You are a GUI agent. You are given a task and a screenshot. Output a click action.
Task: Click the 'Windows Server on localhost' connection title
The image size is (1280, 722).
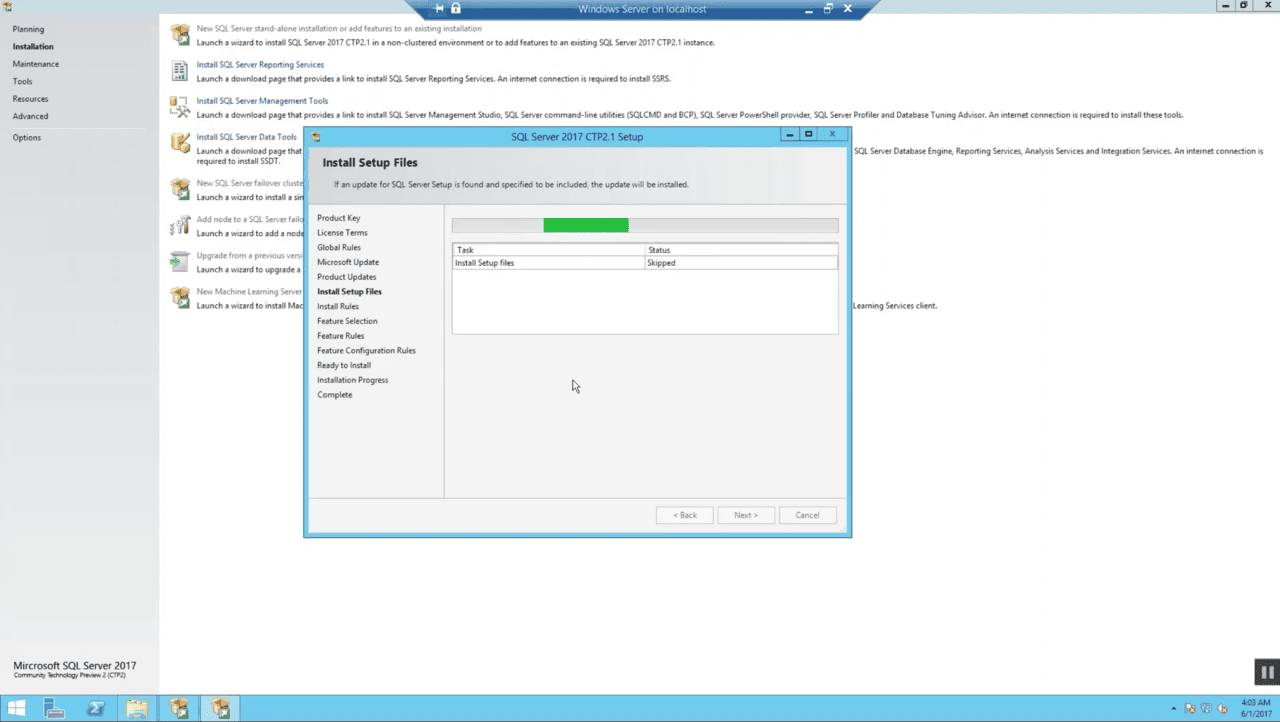coord(642,9)
